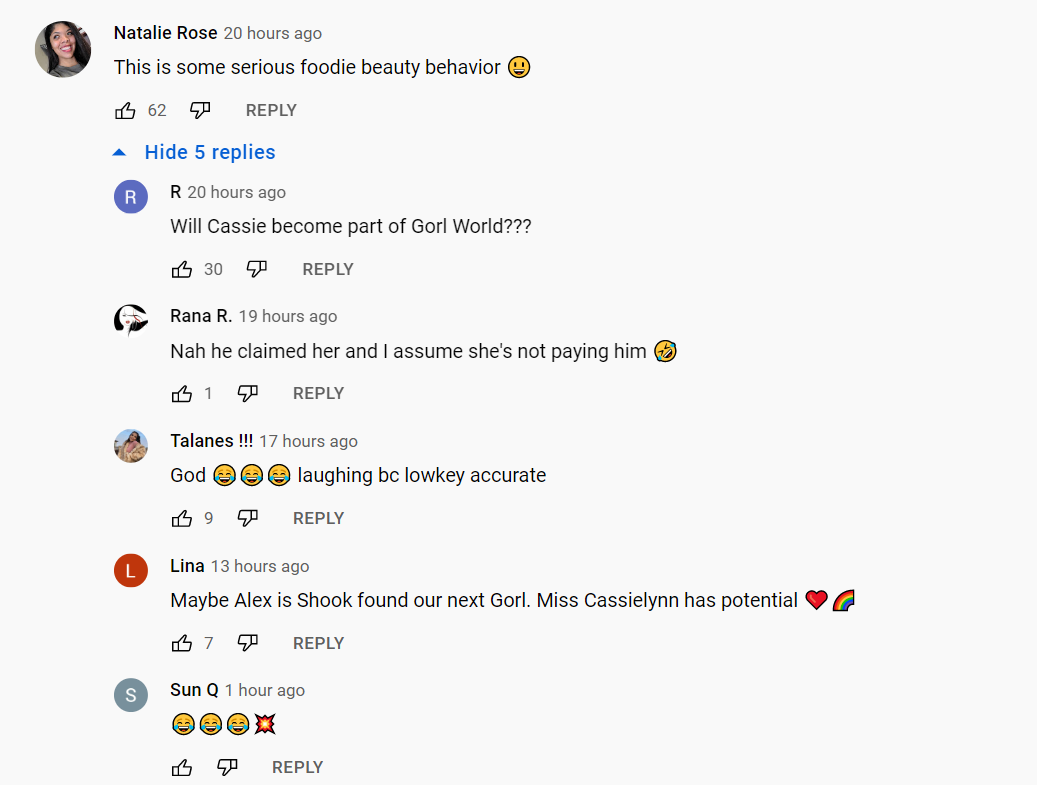Dislike Talanes !!! comment

coord(247,518)
